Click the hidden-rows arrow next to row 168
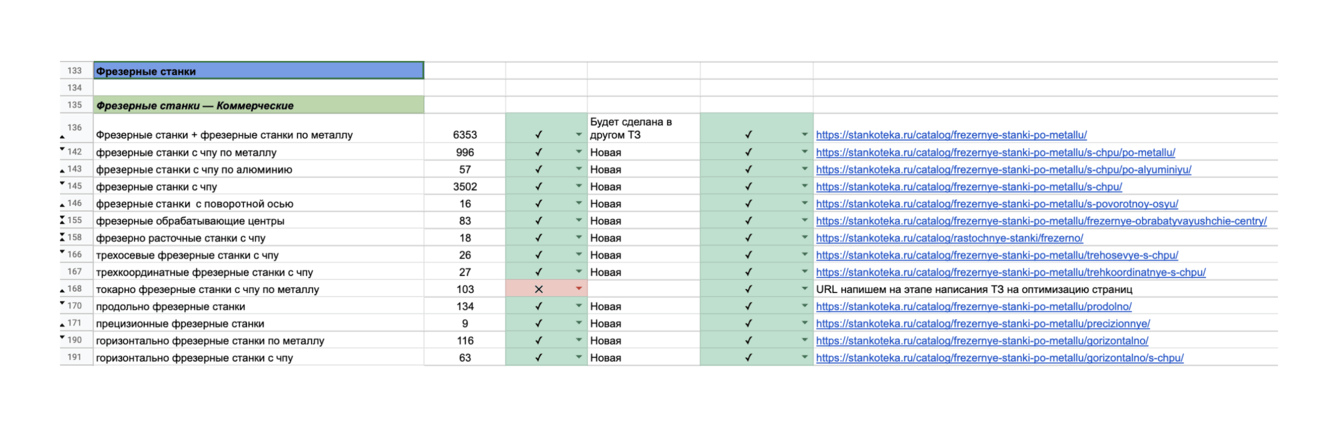The width and height of the screenshot is (1340, 426). pos(62,287)
